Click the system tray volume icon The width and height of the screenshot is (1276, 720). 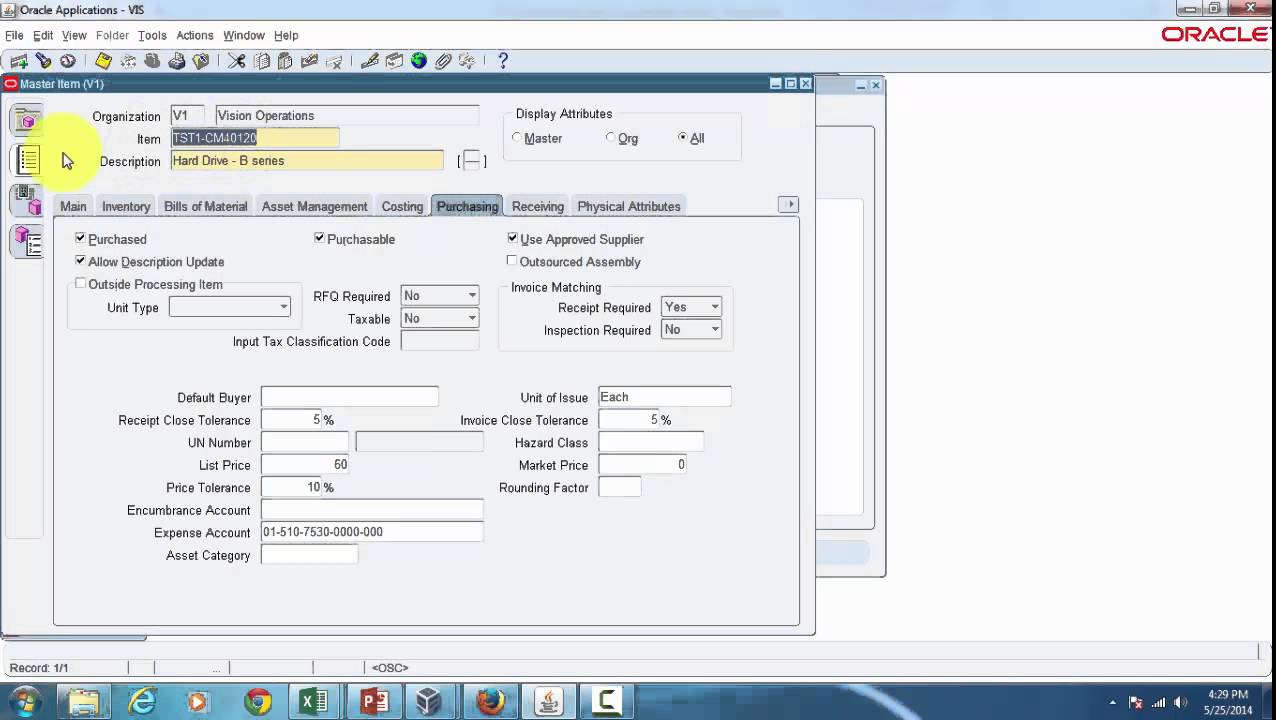click(1181, 702)
